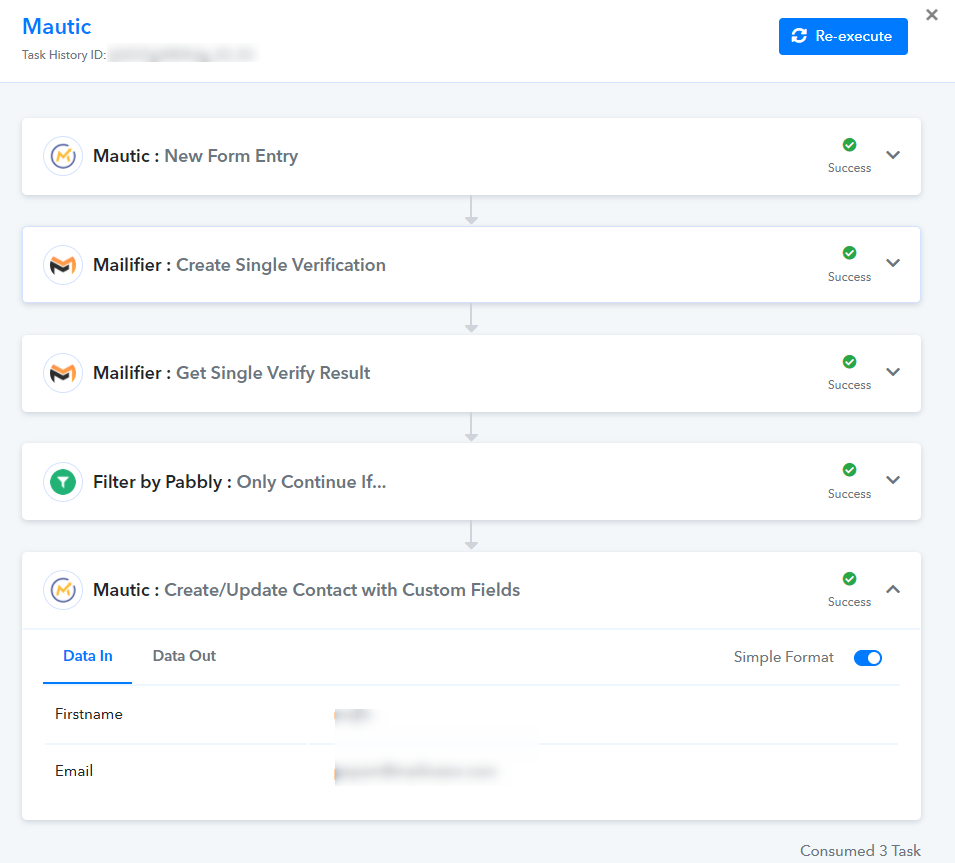The width and height of the screenshot is (955, 863).
Task: Click the green success checkmark on Create/Update Contact step
Action: coord(849,579)
